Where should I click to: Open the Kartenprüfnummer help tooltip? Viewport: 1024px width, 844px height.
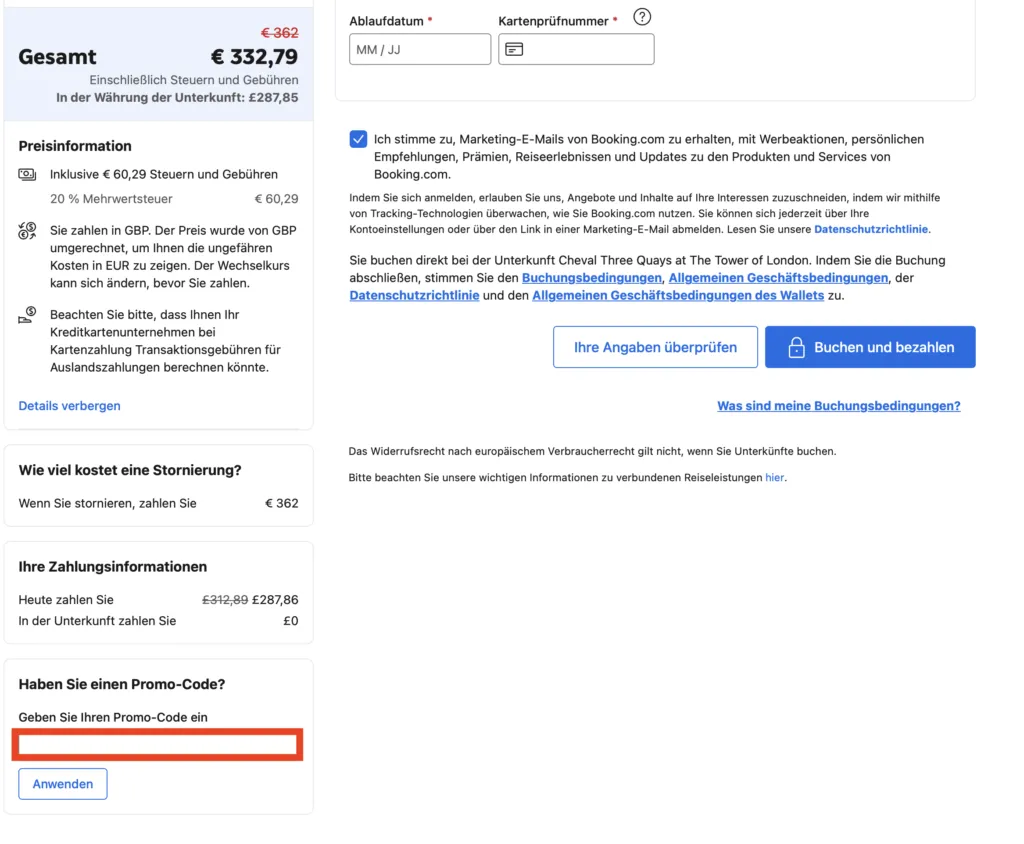(x=642, y=17)
